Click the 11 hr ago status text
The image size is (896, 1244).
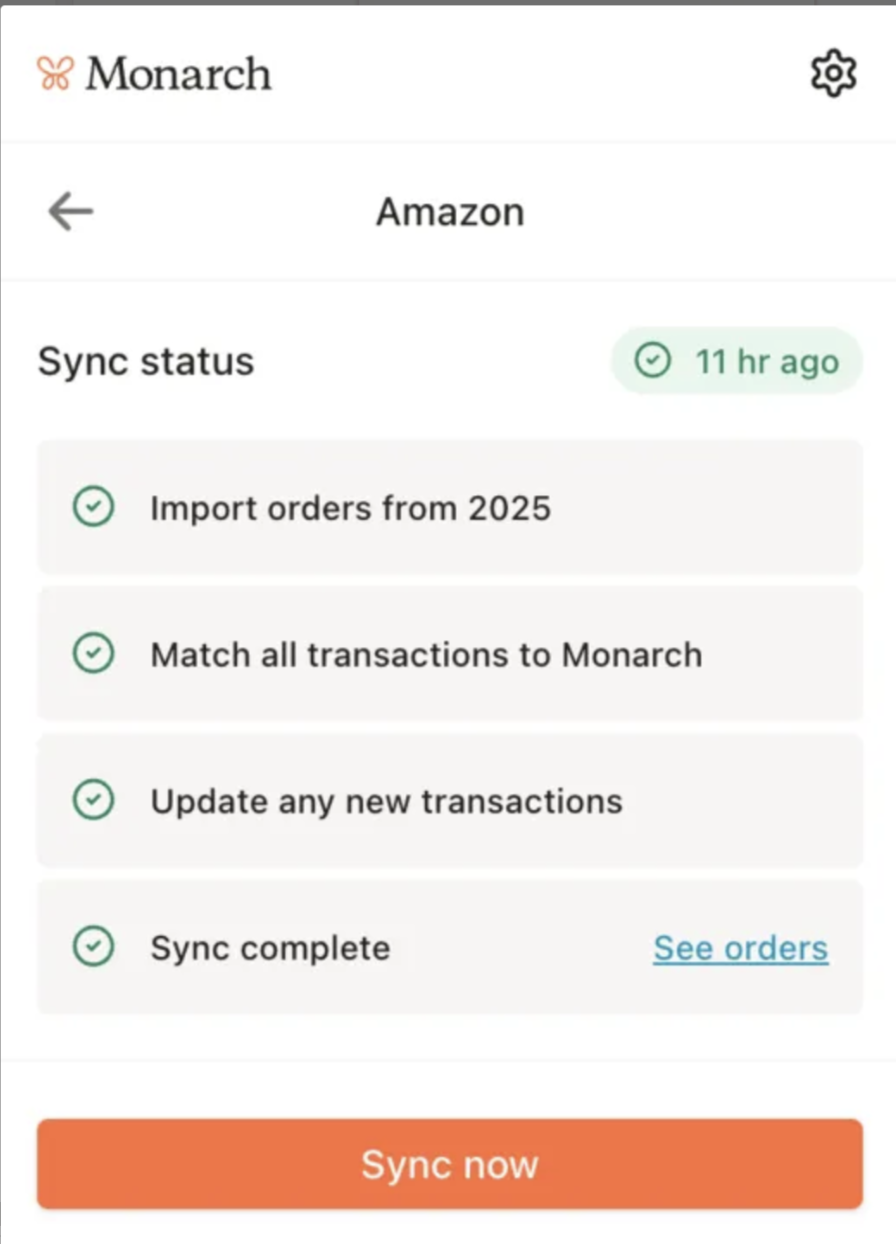[x=766, y=361]
